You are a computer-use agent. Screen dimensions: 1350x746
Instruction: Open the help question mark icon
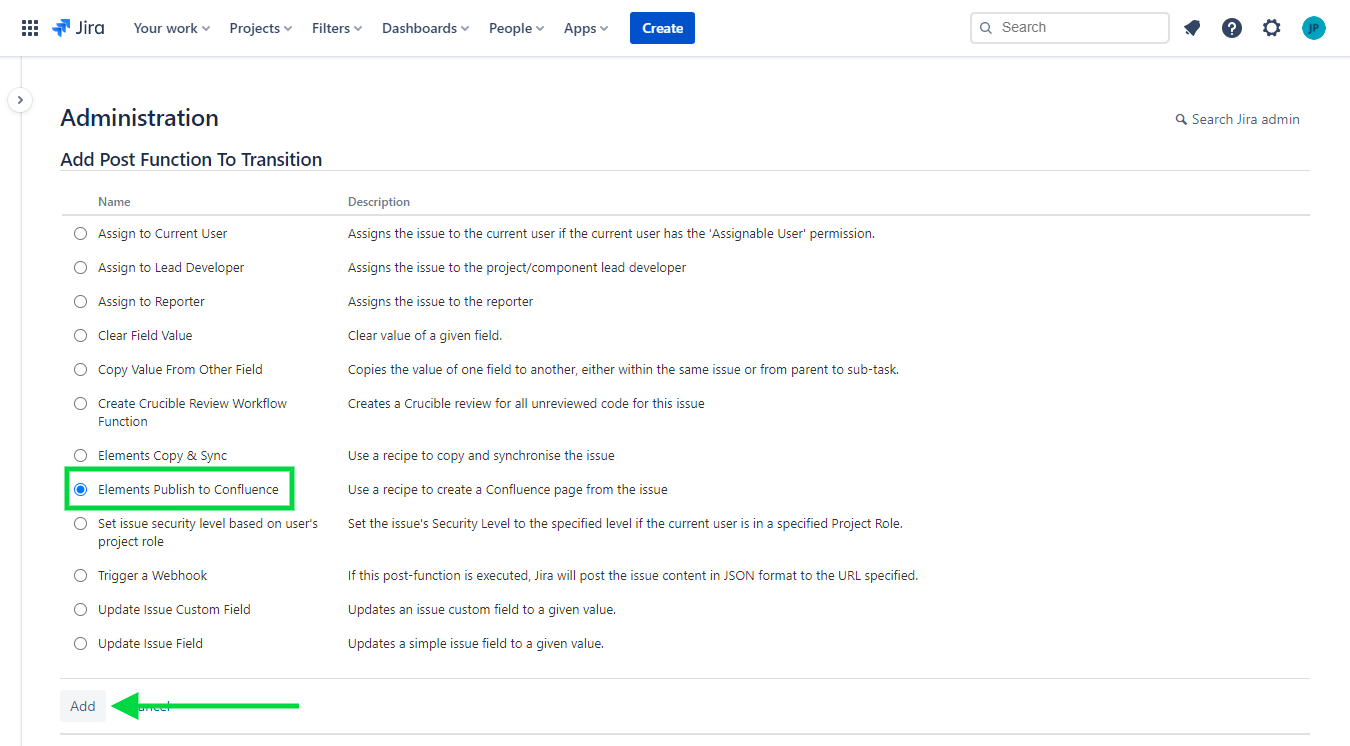1232,28
